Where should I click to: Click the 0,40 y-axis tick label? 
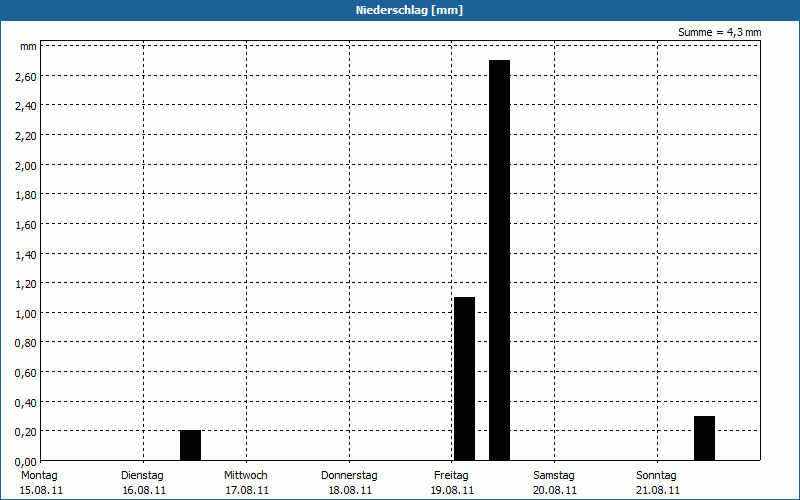[x=26, y=402]
